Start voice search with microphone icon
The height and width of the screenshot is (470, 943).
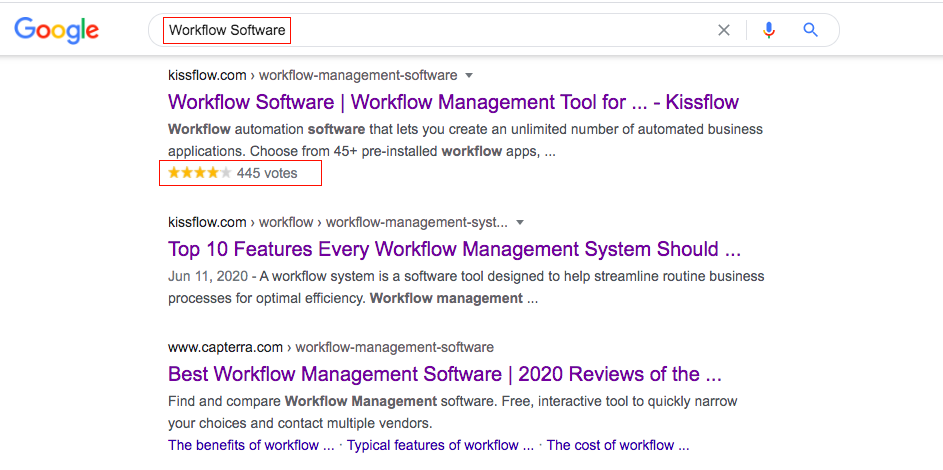(768, 30)
